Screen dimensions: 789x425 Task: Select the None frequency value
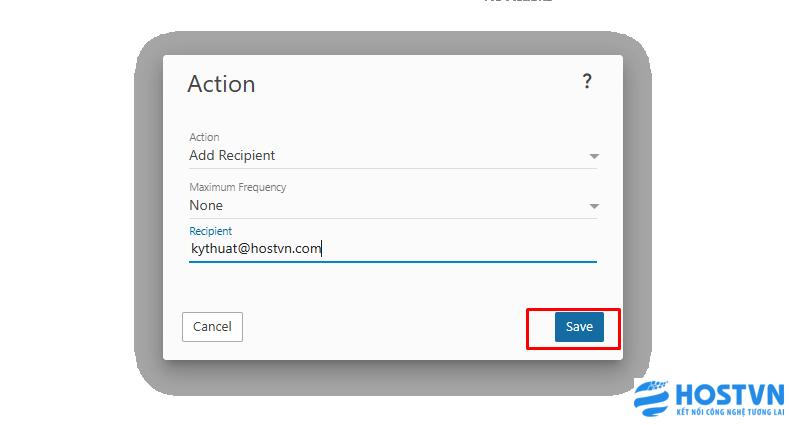pos(206,205)
